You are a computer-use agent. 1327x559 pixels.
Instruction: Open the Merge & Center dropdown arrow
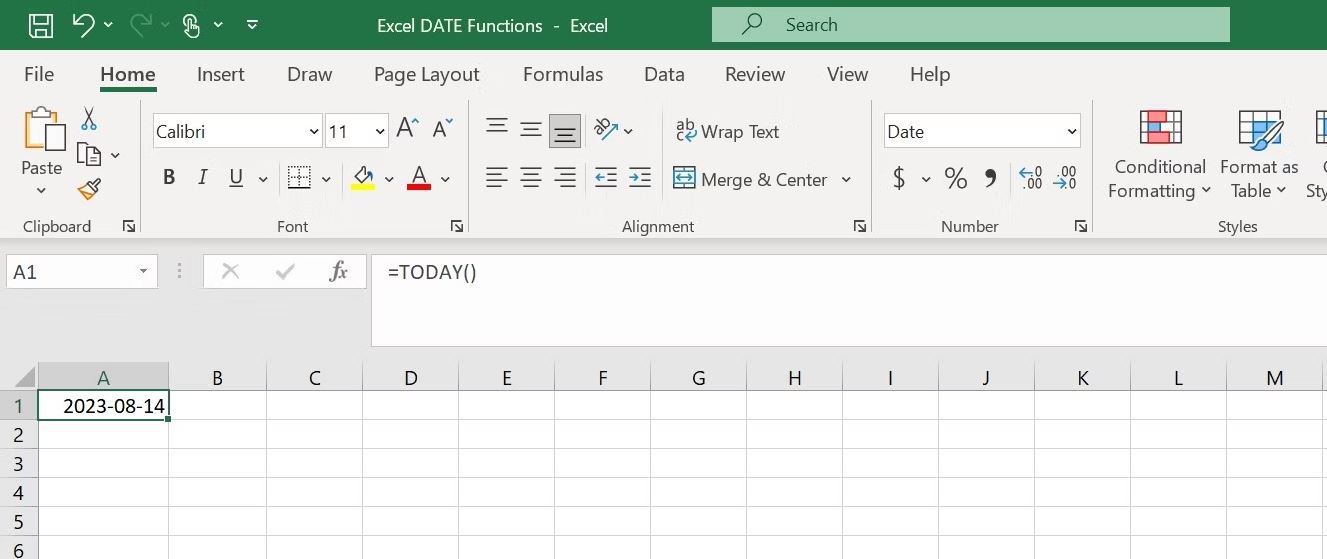click(x=846, y=179)
